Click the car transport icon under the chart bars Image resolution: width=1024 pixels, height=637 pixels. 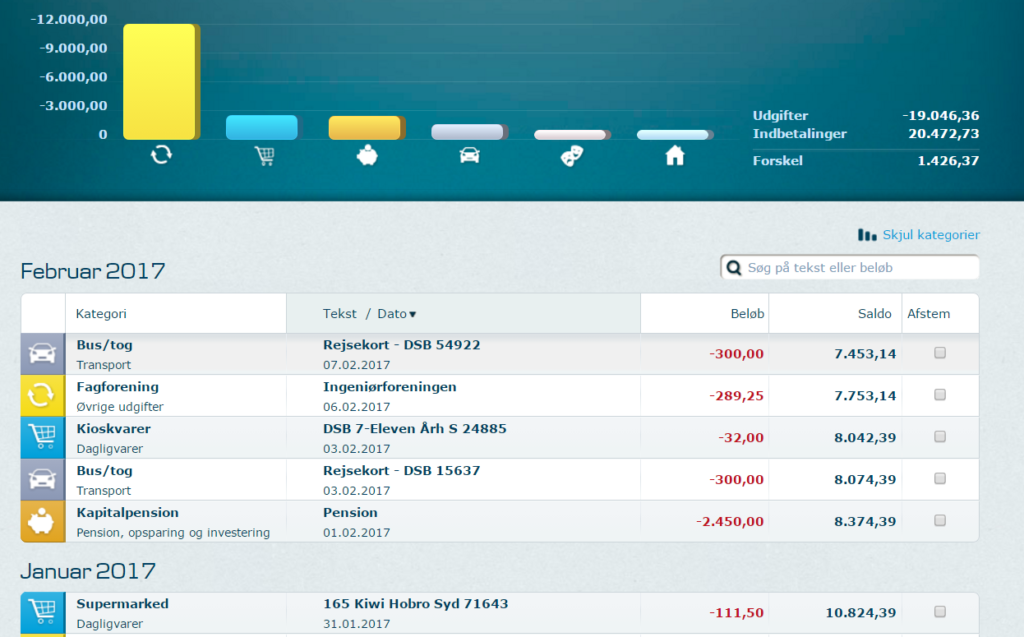(x=468, y=156)
